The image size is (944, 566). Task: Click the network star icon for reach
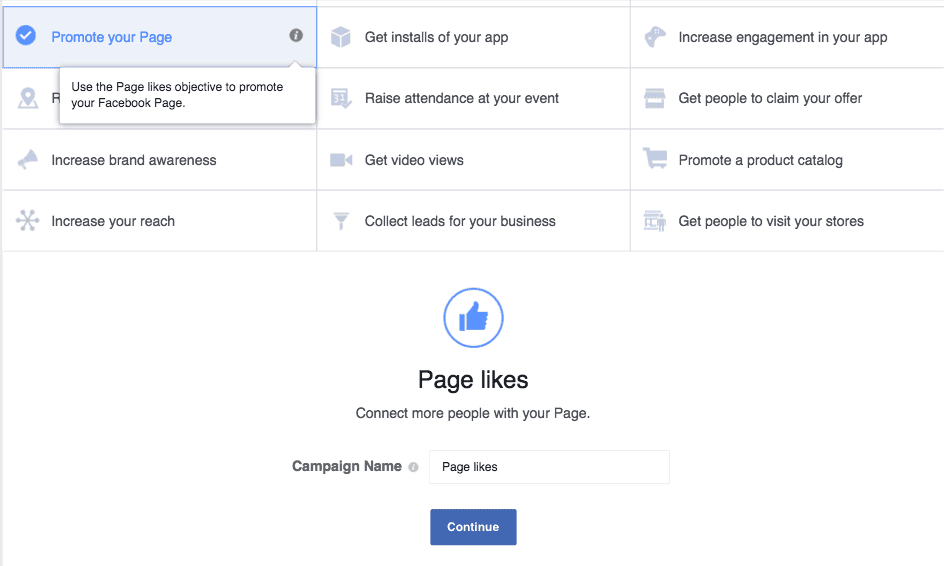click(x=28, y=220)
